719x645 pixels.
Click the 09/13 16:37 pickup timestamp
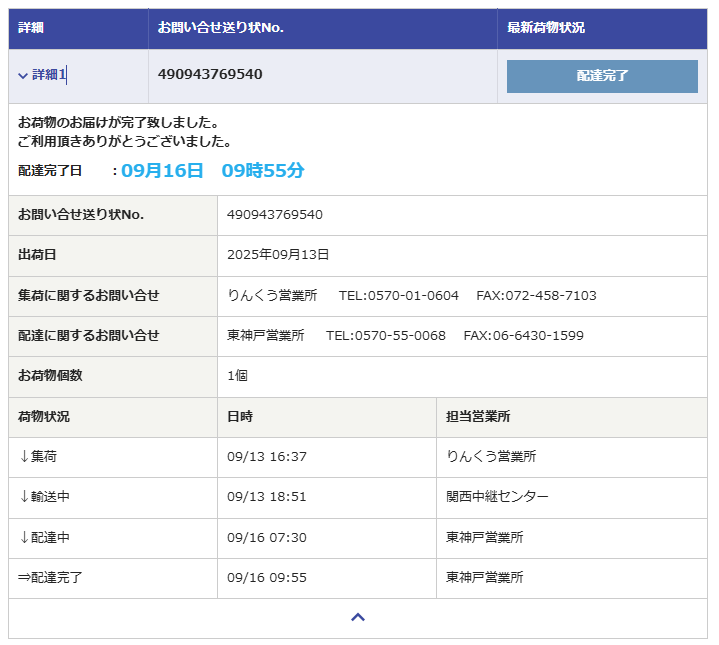266,457
